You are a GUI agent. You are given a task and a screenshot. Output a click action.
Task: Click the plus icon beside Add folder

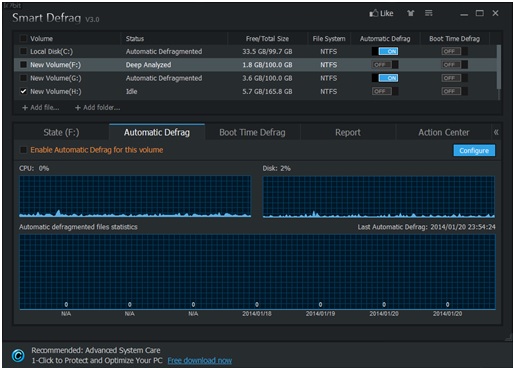coord(78,108)
